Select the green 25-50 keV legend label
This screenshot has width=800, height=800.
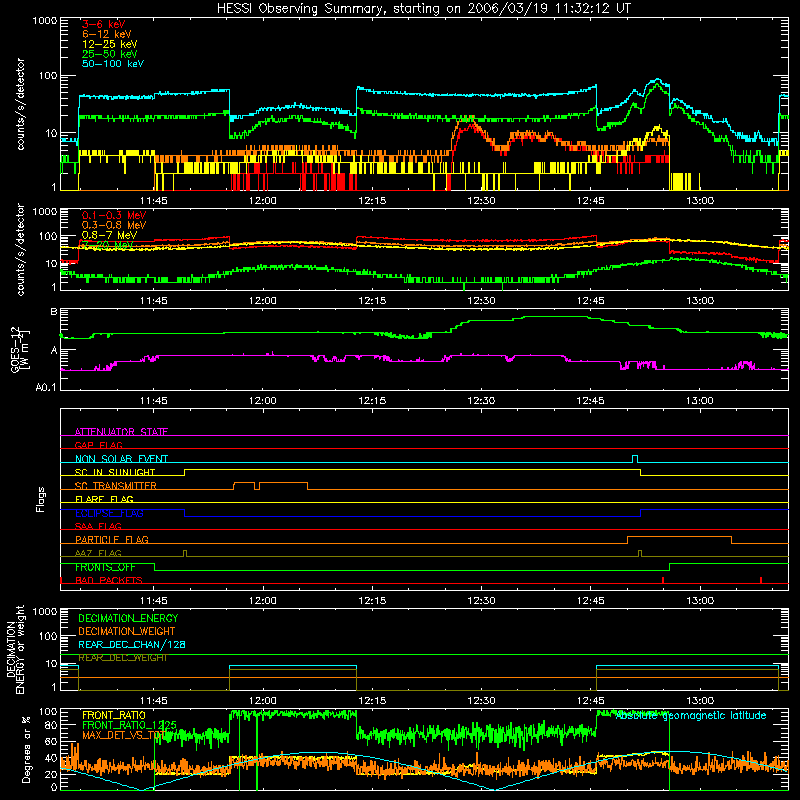[110, 54]
